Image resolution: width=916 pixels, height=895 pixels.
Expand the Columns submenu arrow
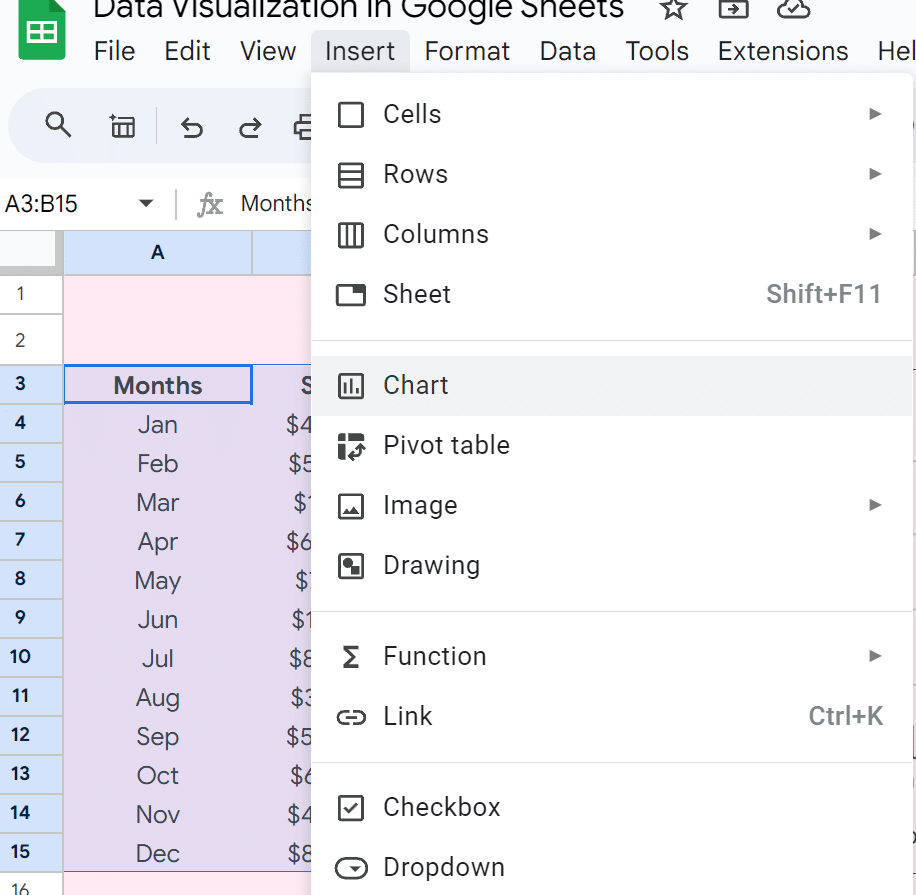click(x=875, y=234)
